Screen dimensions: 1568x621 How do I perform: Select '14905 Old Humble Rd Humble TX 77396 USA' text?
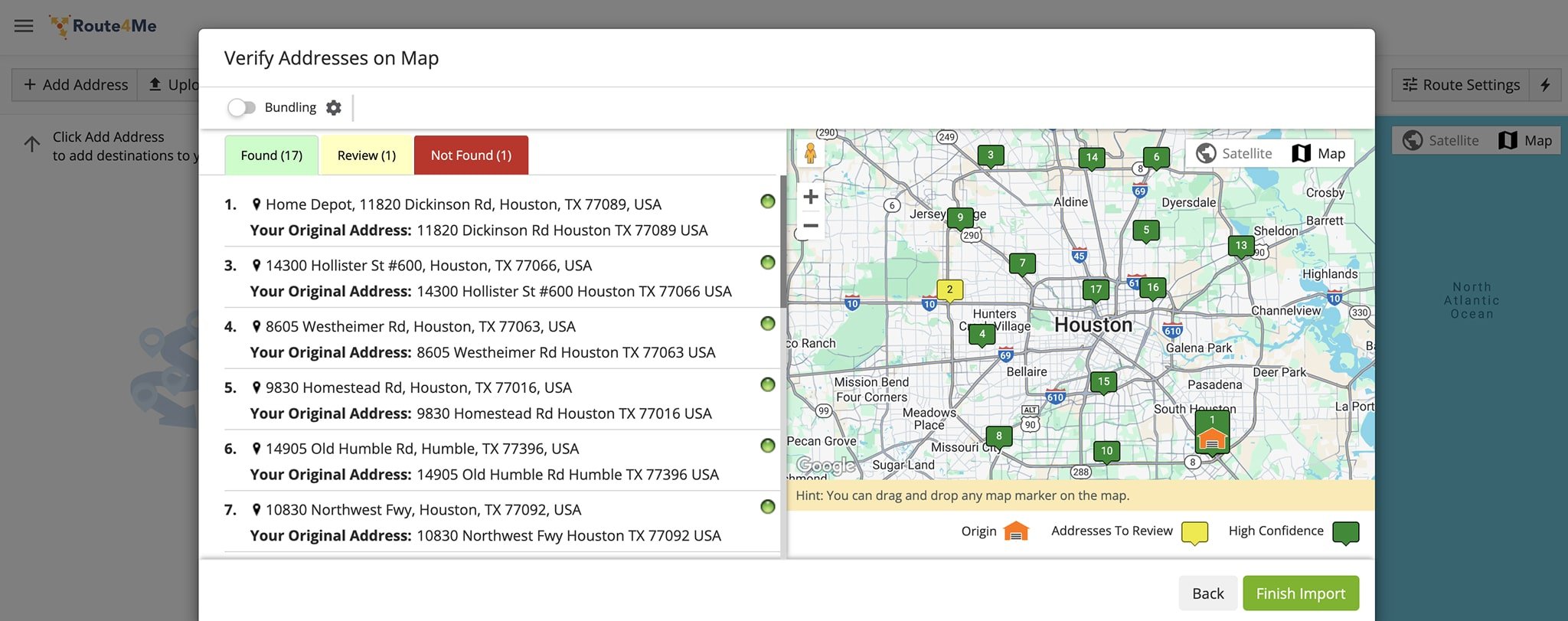pos(567,475)
